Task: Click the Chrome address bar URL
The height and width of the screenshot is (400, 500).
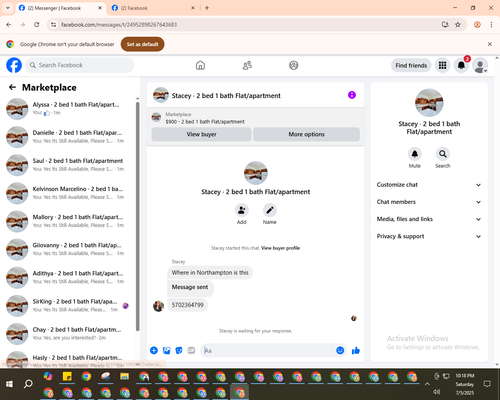Action: [x=119, y=25]
